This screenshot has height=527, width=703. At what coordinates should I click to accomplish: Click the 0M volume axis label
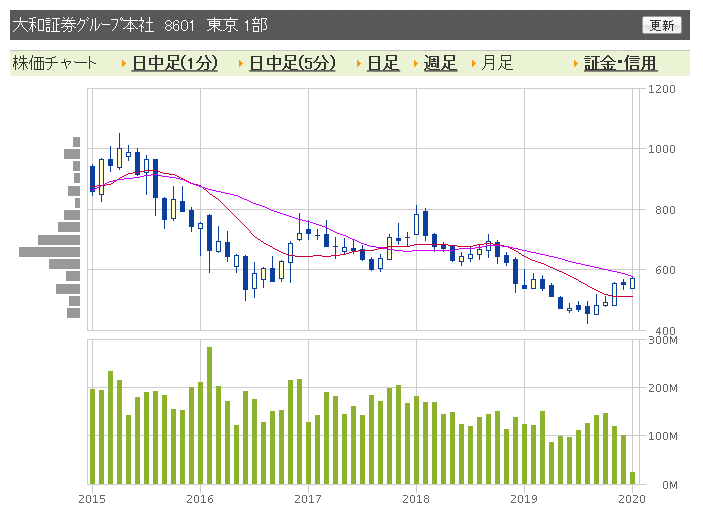point(670,485)
